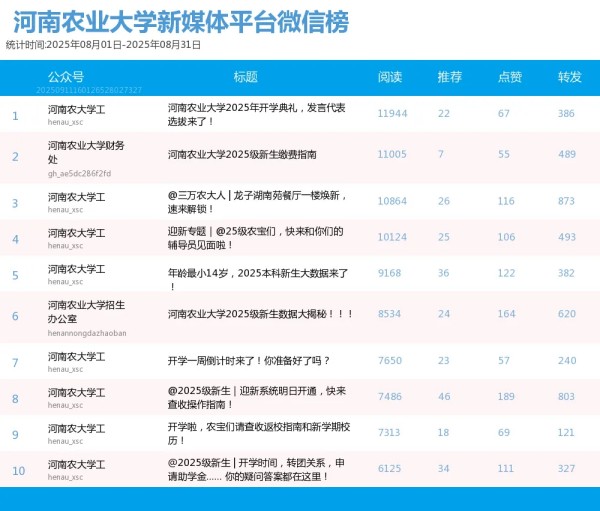
Task: Click like count 189
Action: (506, 397)
